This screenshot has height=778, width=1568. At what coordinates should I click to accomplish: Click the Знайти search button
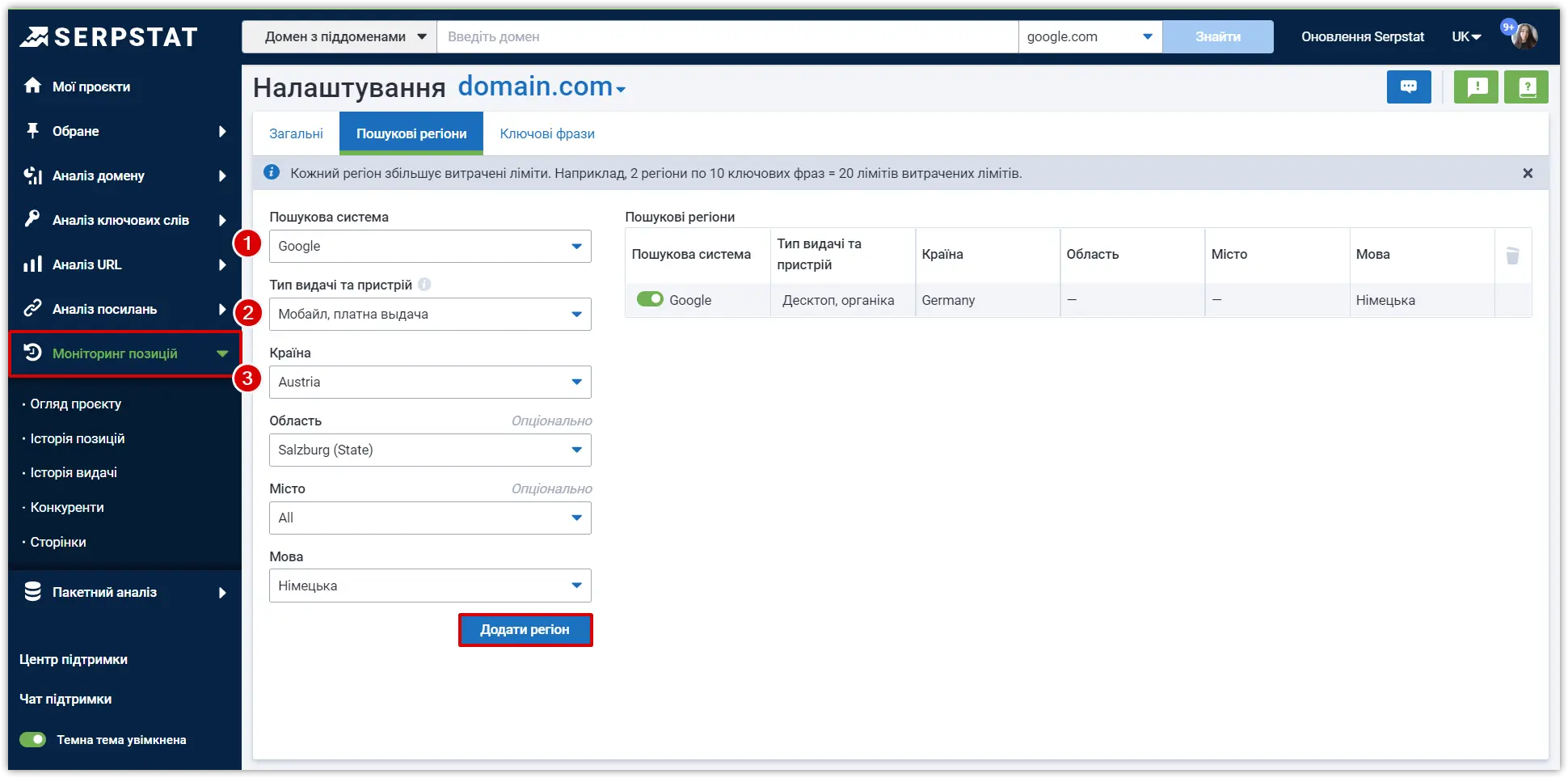pyautogui.click(x=1217, y=36)
